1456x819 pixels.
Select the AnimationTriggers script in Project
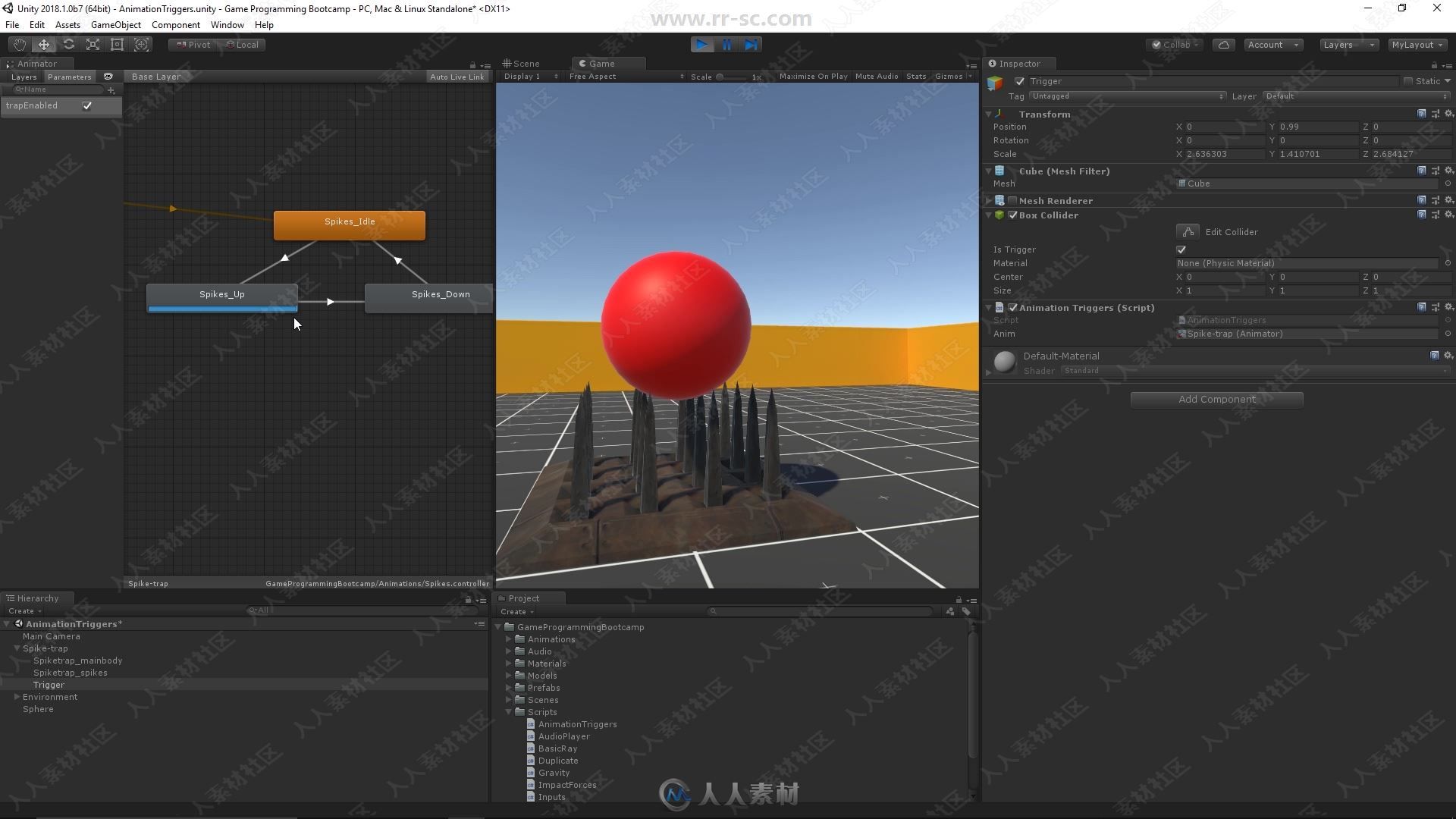tap(576, 724)
